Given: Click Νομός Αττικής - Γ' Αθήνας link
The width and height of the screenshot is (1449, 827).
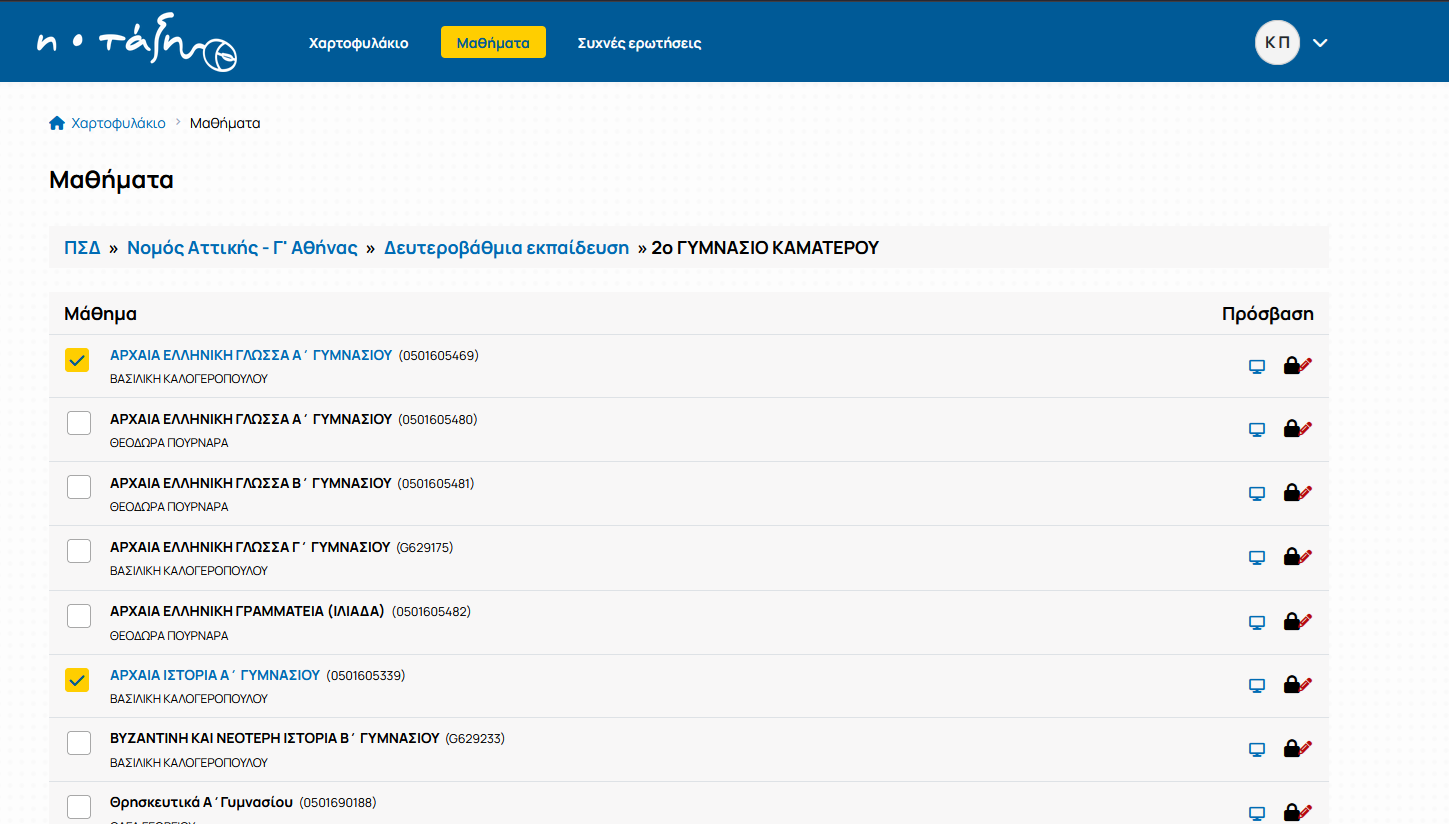Looking at the screenshot, I should [x=242, y=248].
